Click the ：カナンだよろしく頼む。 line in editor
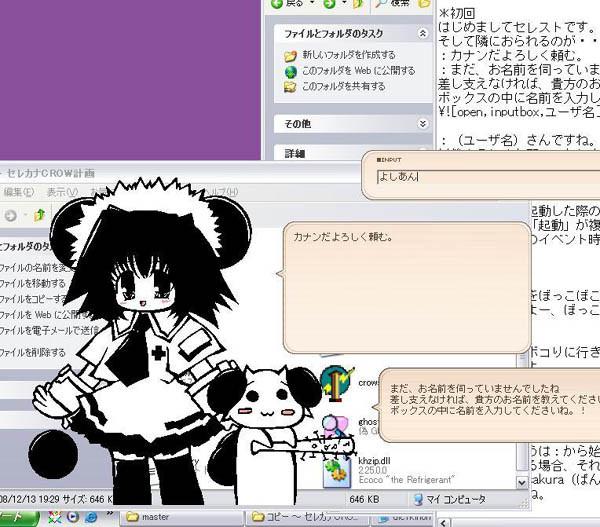Screen dimensions: 600x527 (512, 55)
